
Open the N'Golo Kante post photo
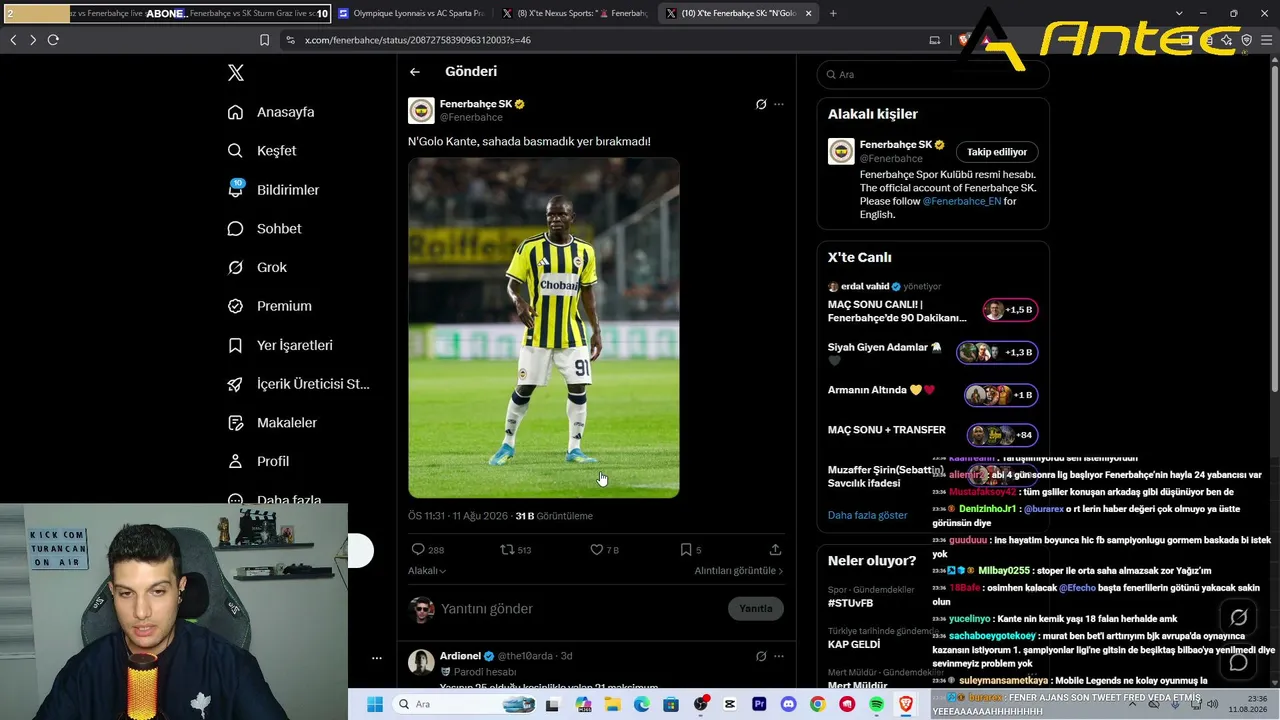click(x=543, y=327)
